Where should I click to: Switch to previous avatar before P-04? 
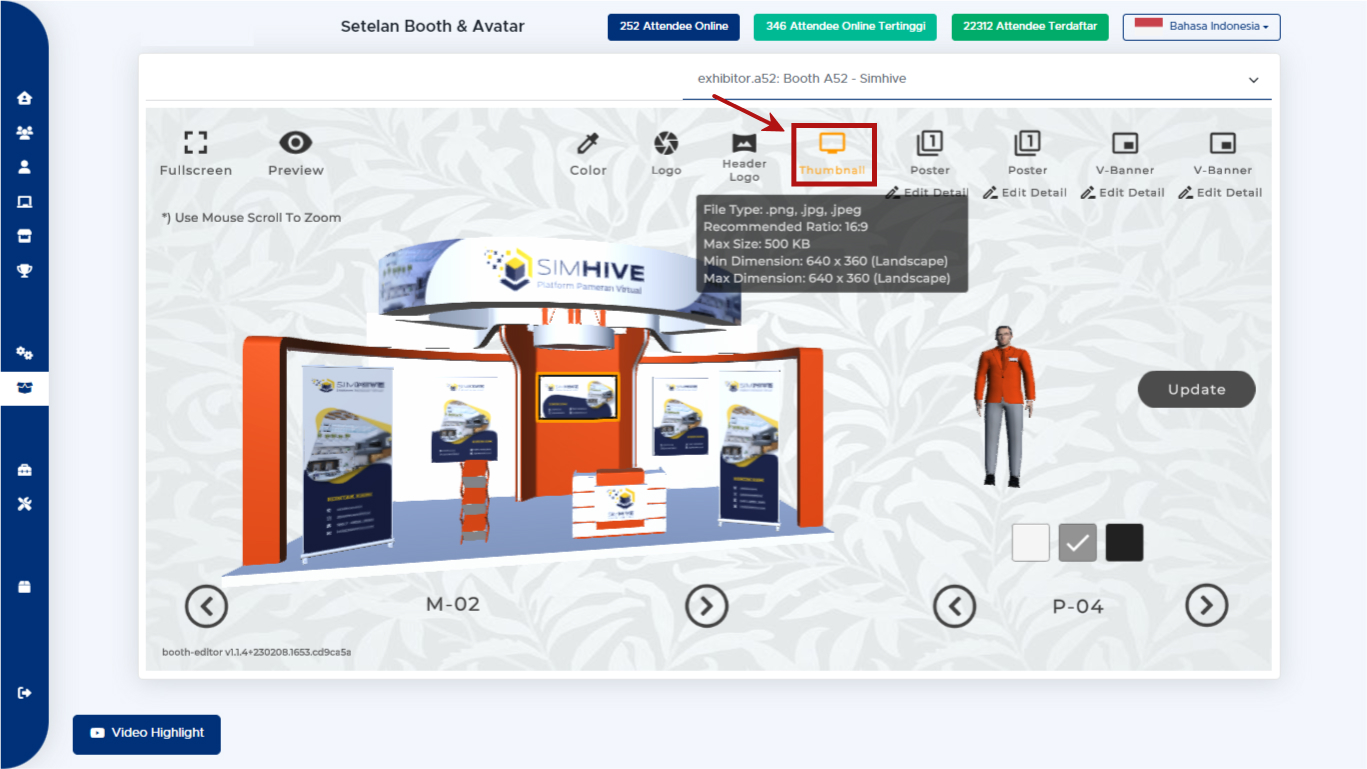[955, 606]
